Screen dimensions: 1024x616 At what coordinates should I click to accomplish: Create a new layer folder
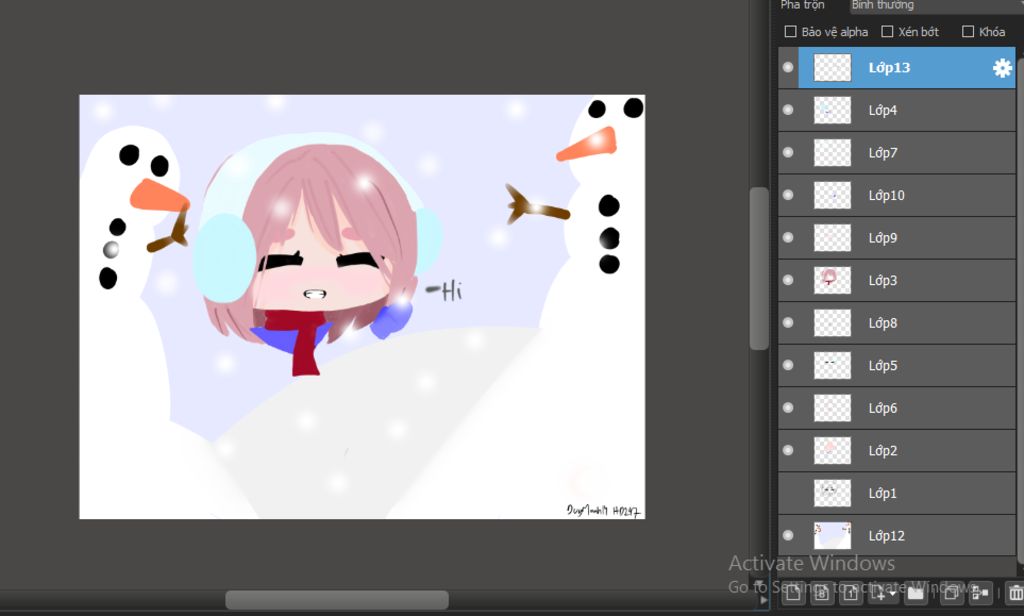coord(916,593)
